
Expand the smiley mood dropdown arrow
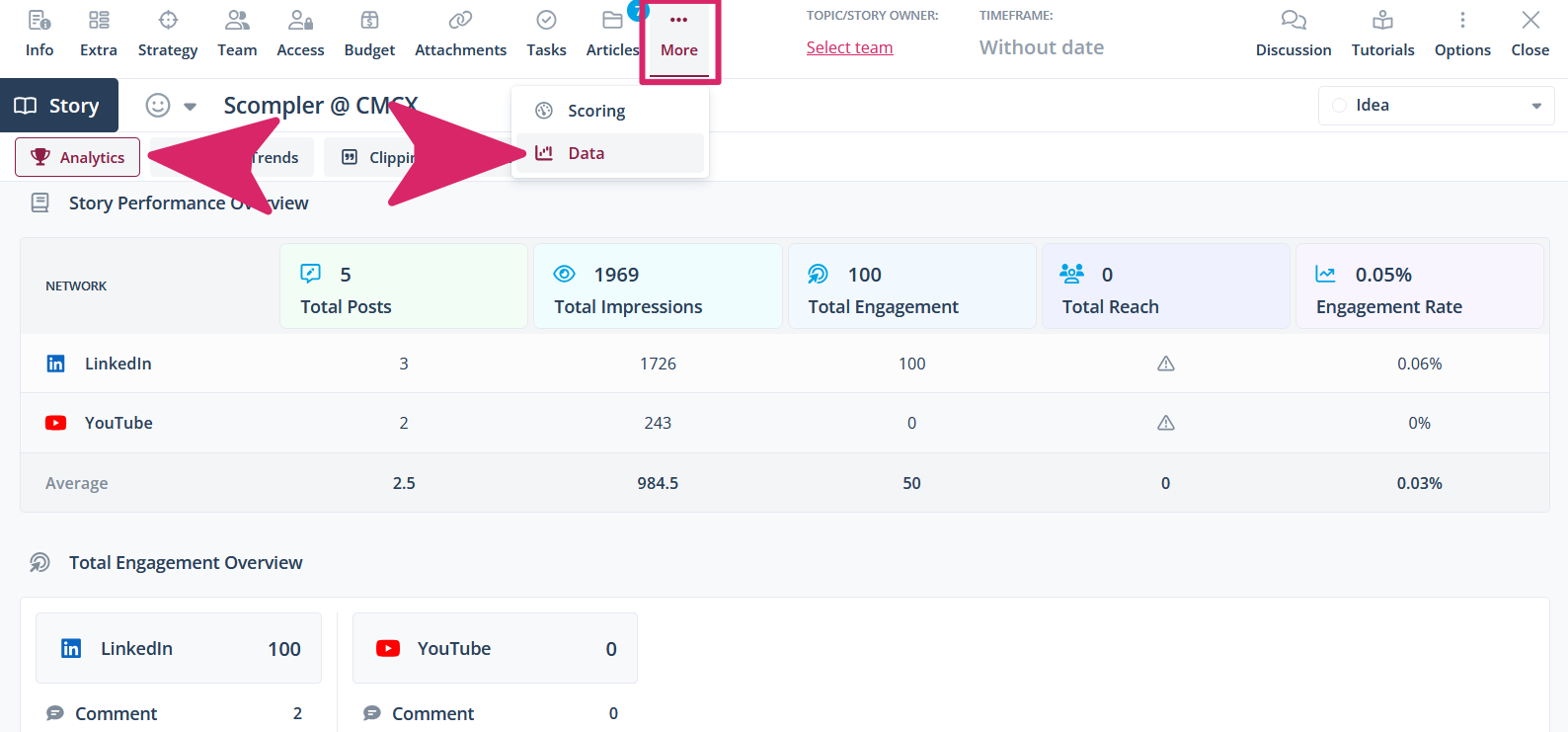click(x=191, y=107)
